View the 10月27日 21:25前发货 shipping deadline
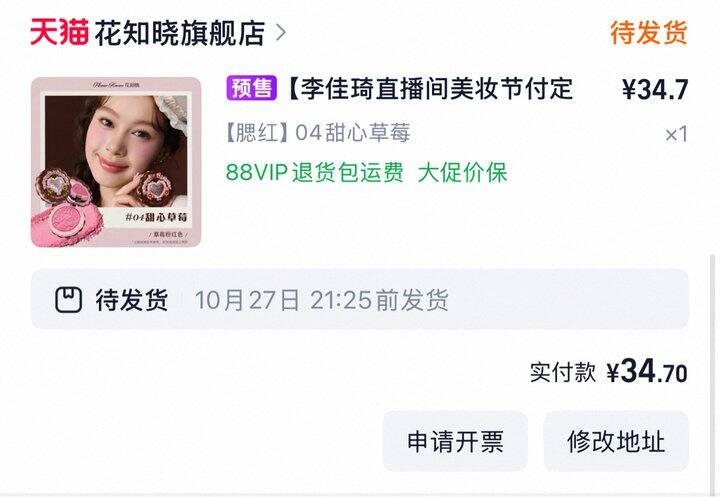The image size is (720, 497). (x=321, y=300)
